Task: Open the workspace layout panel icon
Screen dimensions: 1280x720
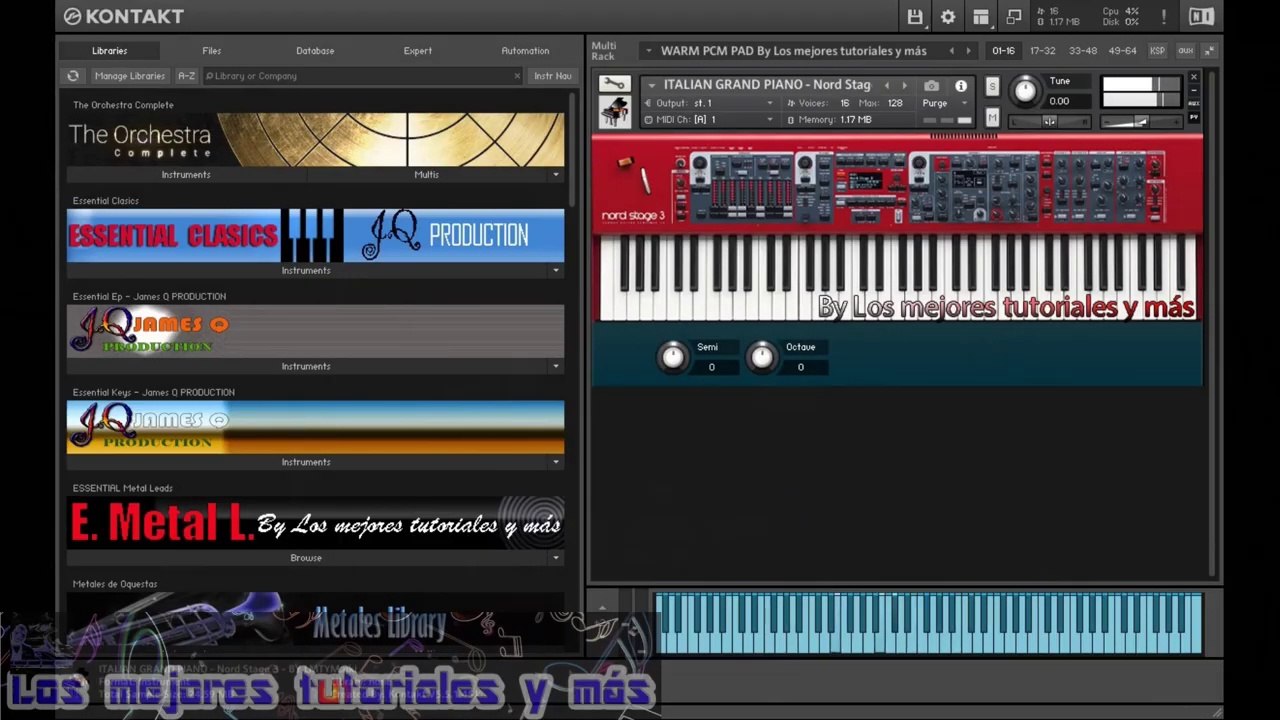Action: click(981, 16)
